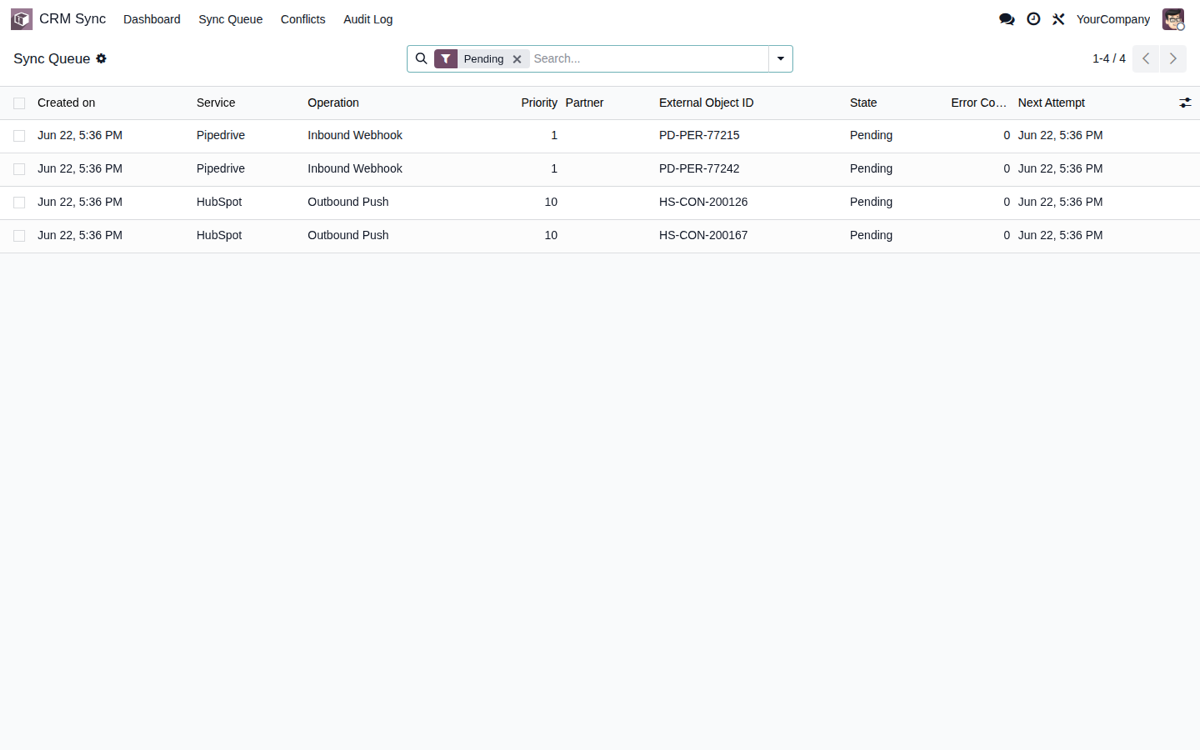Open record PD-PER-77242
Viewport: 1200px width, 750px height.
pos(699,169)
